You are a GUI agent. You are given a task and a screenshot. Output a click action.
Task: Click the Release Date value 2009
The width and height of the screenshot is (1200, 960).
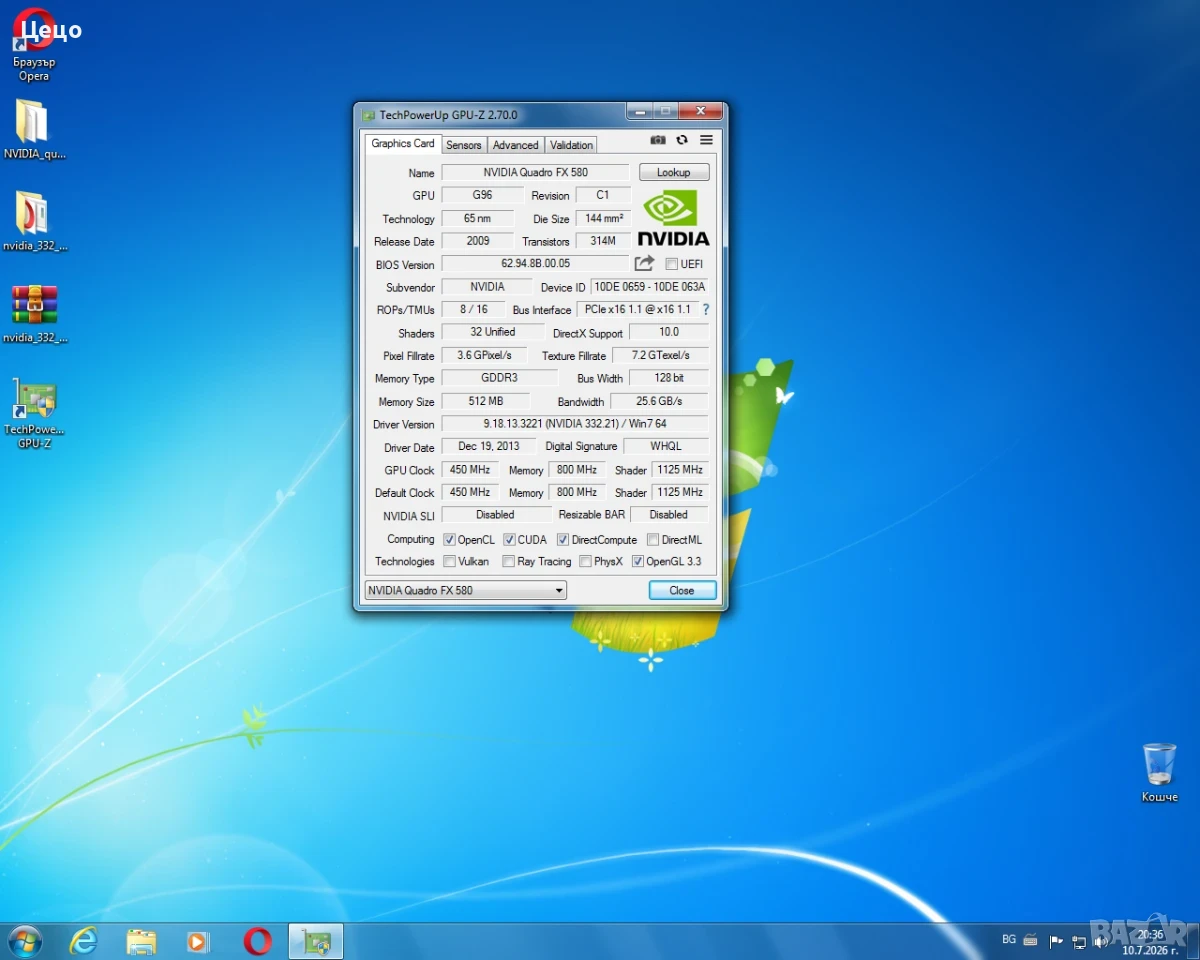478,241
